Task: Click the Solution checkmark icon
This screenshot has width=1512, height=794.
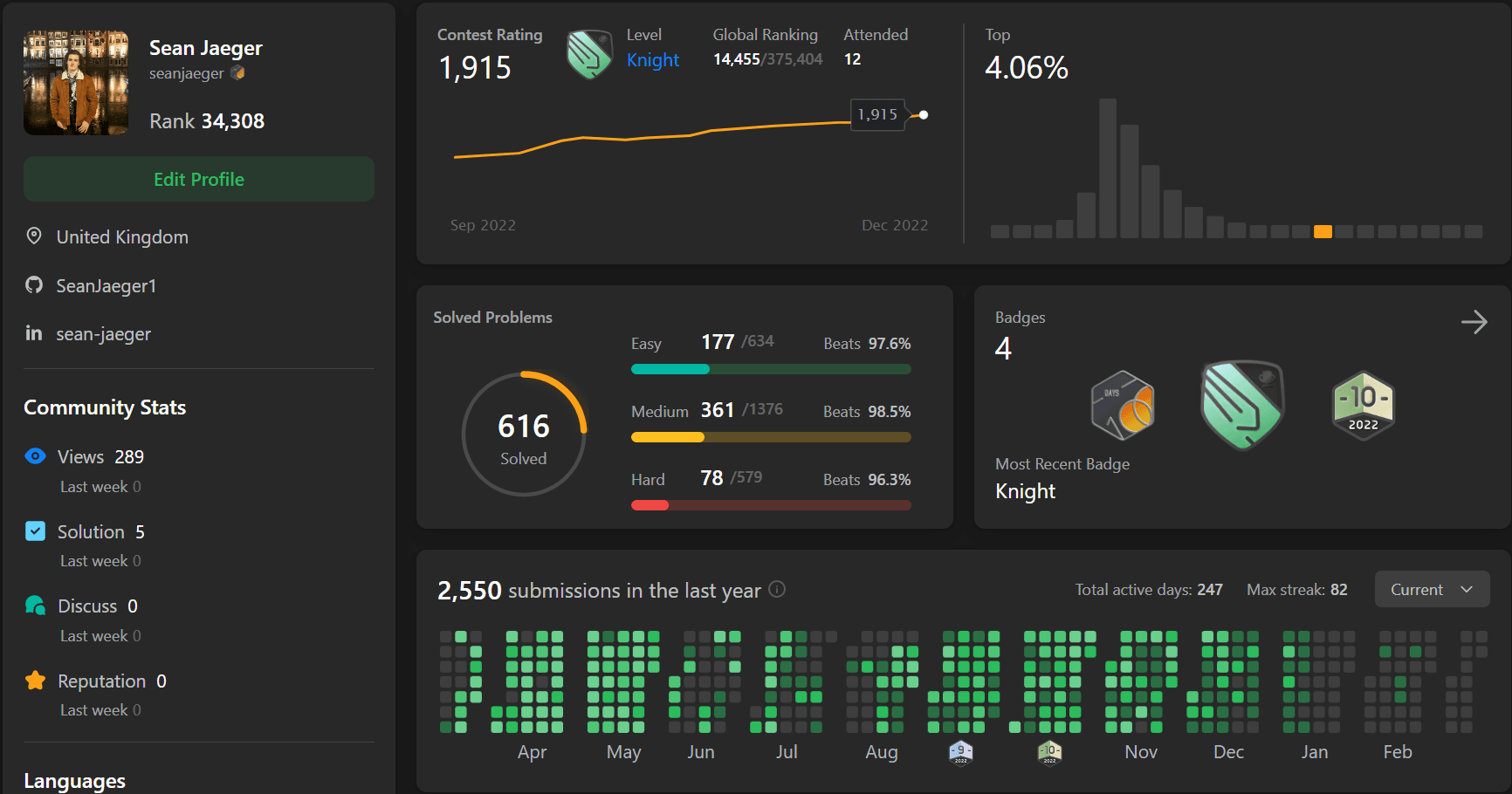Action: (34, 530)
